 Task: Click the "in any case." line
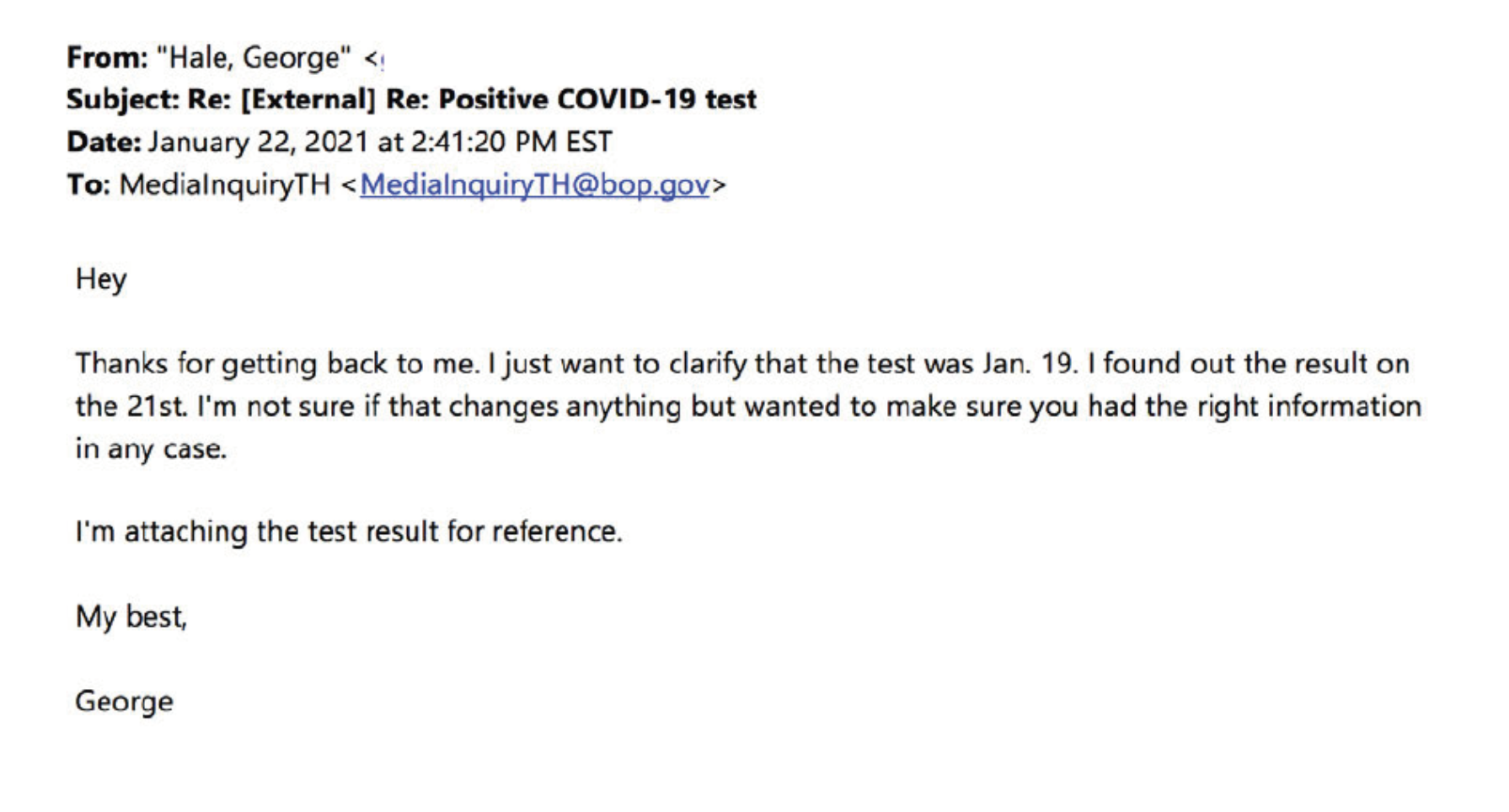click(x=151, y=449)
